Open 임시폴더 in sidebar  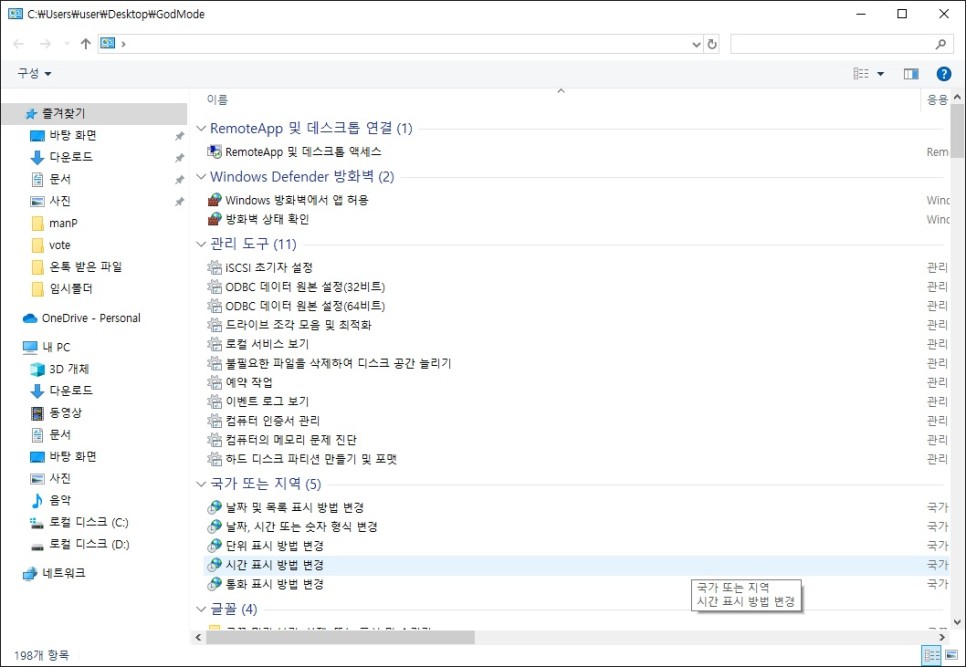[x=71, y=289]
